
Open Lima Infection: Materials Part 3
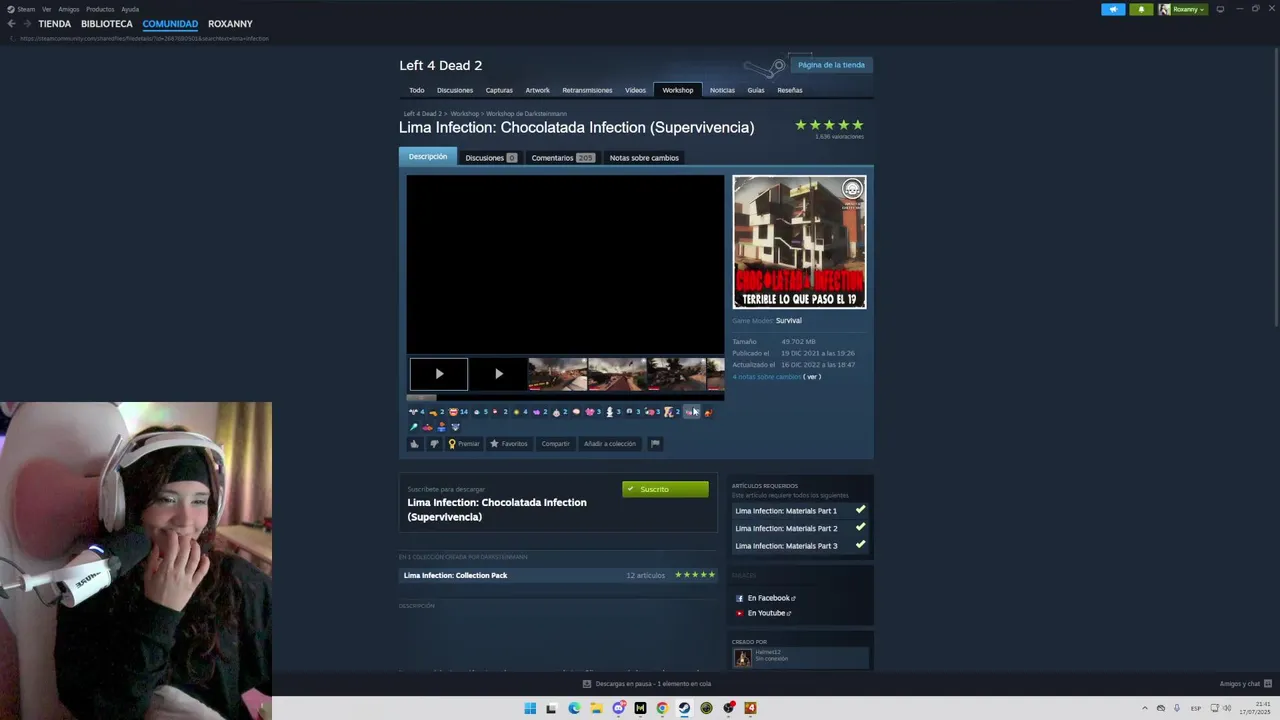pyautogui.click(x=786, y=546)
